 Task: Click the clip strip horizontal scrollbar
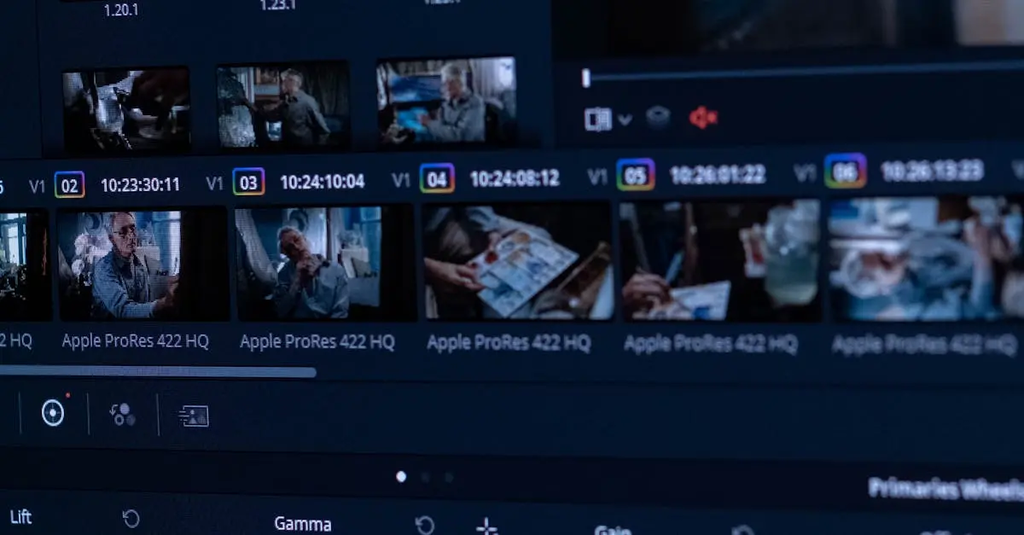[158, 373]
